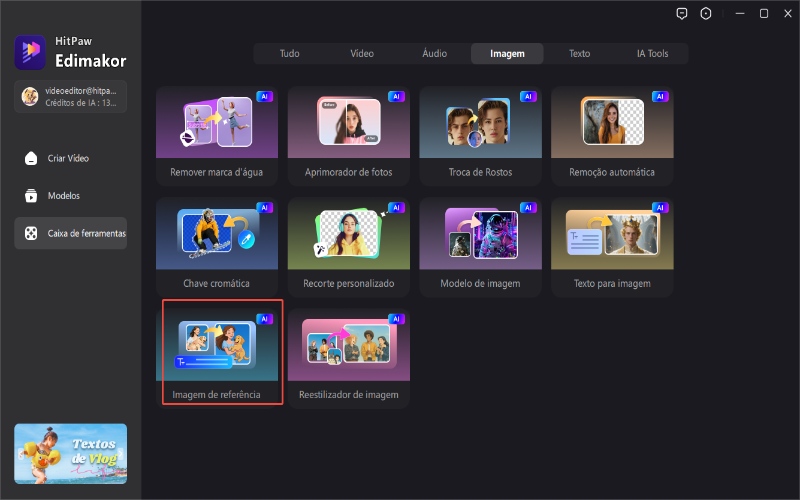Open the Áudio tab
This screenshot has width=800, height=500.
(x=434, y=53)
